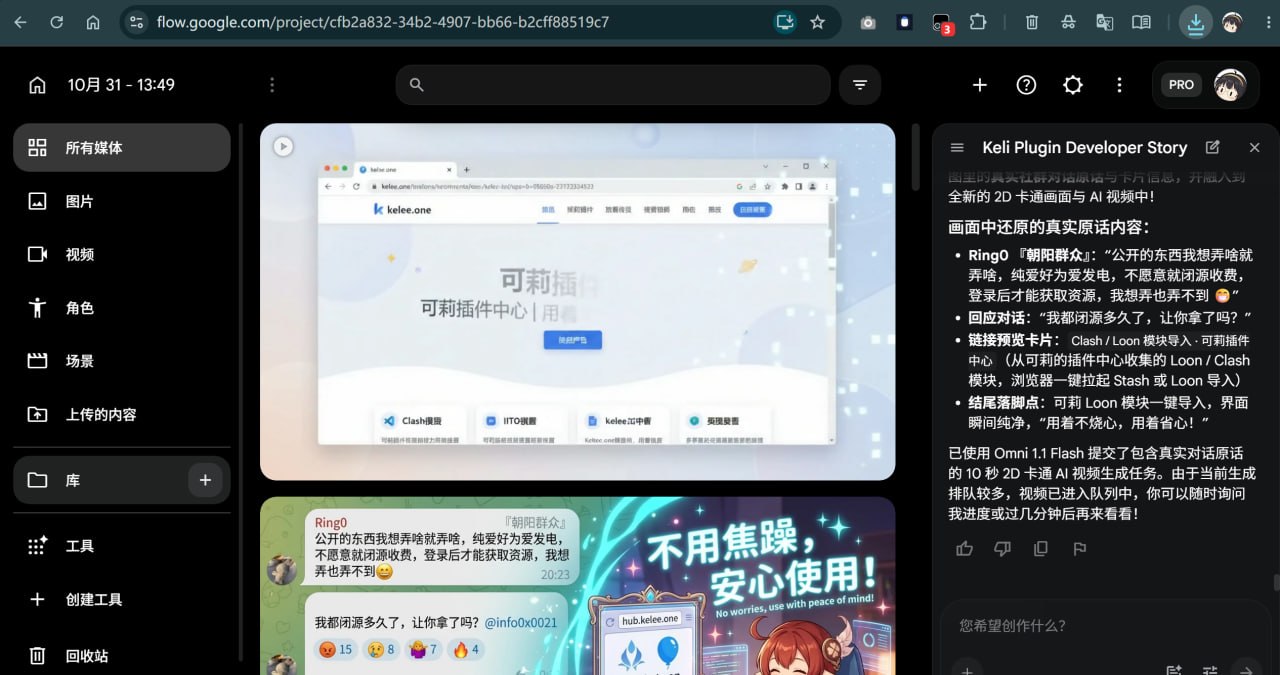Select 所有媒体 in the sidebar
This screenshot has width=1280, height=675.
(122, 147)
